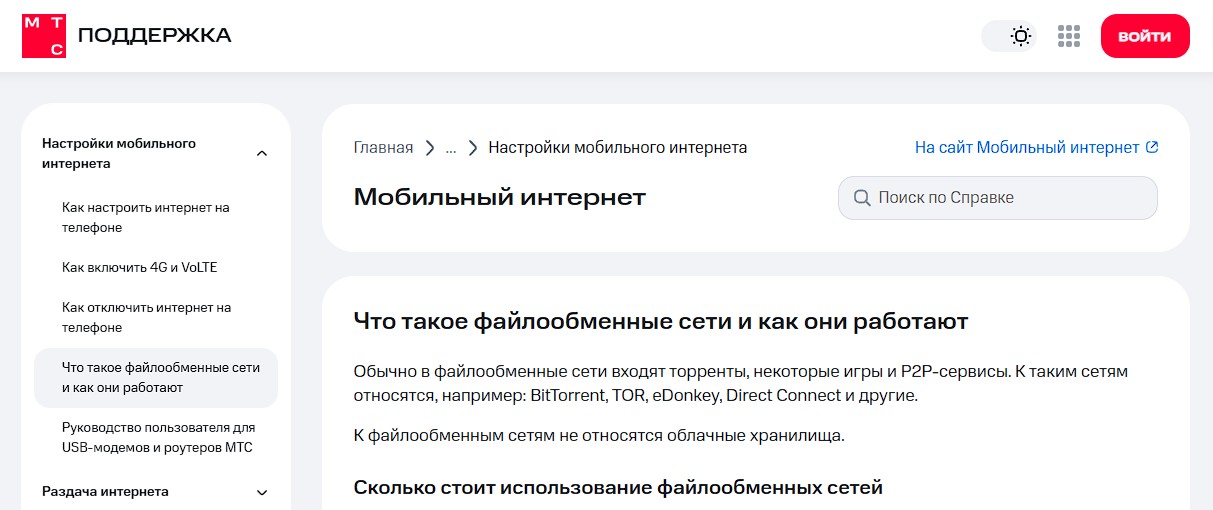The width and height of the screenshot is (1213, 510).
Task: Click paragraph about облачные хранилища
Action: pyautogui.click(x=599, y=435)
